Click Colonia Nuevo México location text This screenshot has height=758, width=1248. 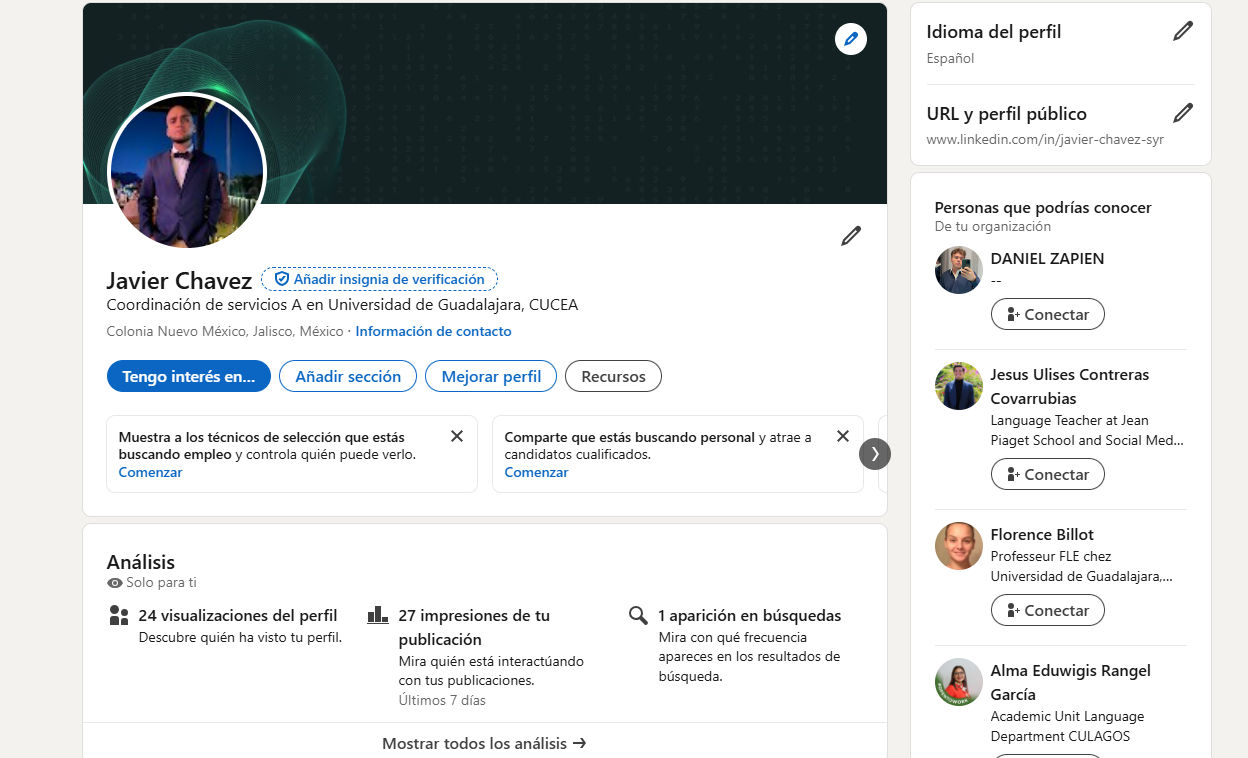[225, 331]
